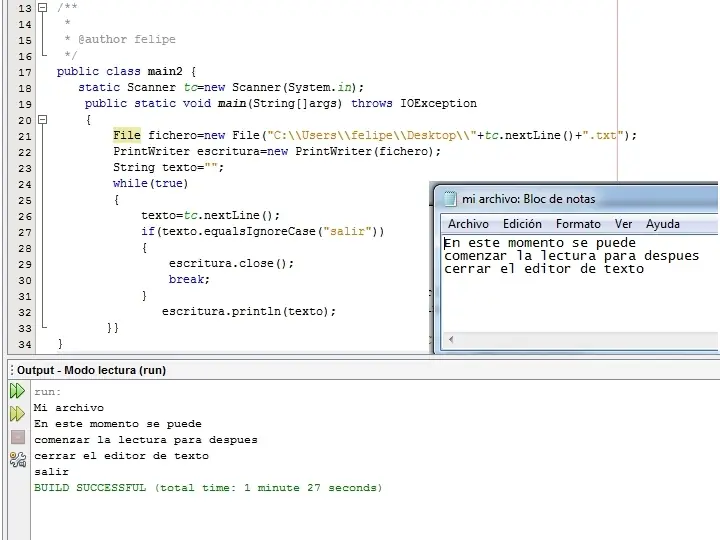720x540 pixels.
Task: Collapse the Javadoc comment fold at line 13
Action: pos(42,7)
